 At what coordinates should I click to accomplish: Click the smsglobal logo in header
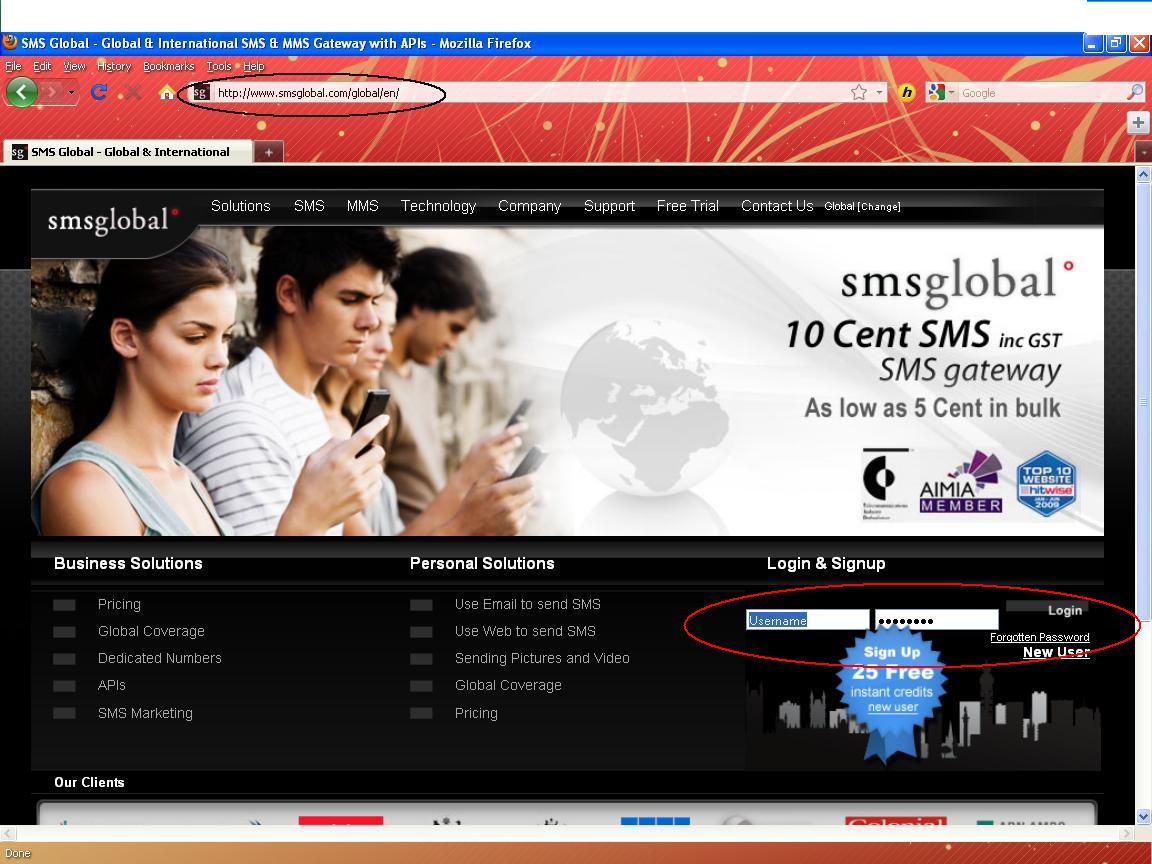point(112,220)
